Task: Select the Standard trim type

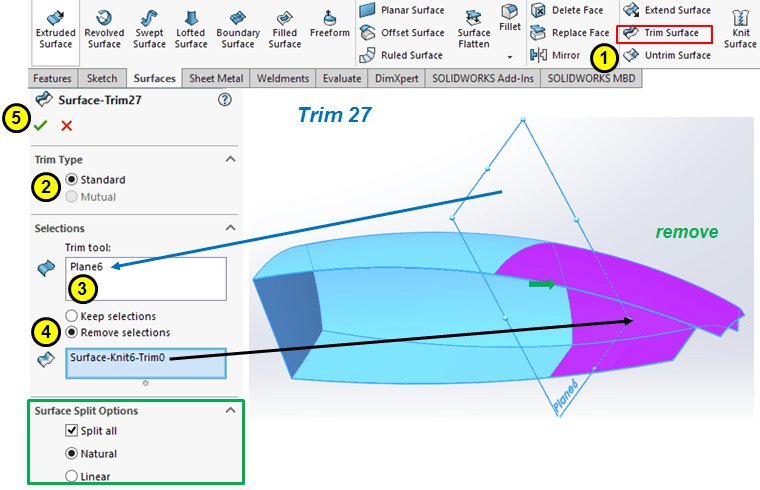Action: click(71, 180)
